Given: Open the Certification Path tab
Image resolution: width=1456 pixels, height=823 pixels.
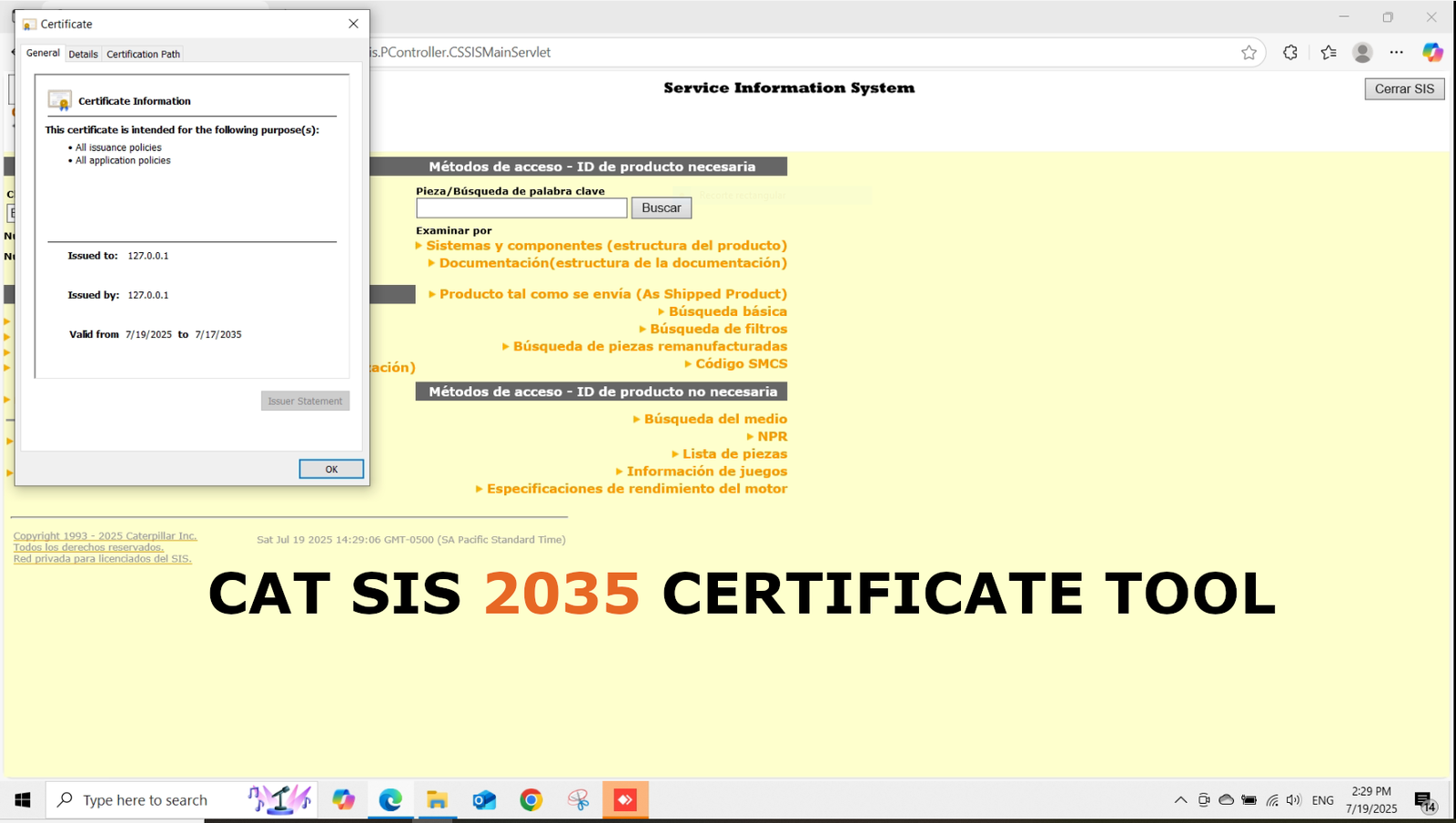Looking at the screenshot, I should click(x=143, y=54).
